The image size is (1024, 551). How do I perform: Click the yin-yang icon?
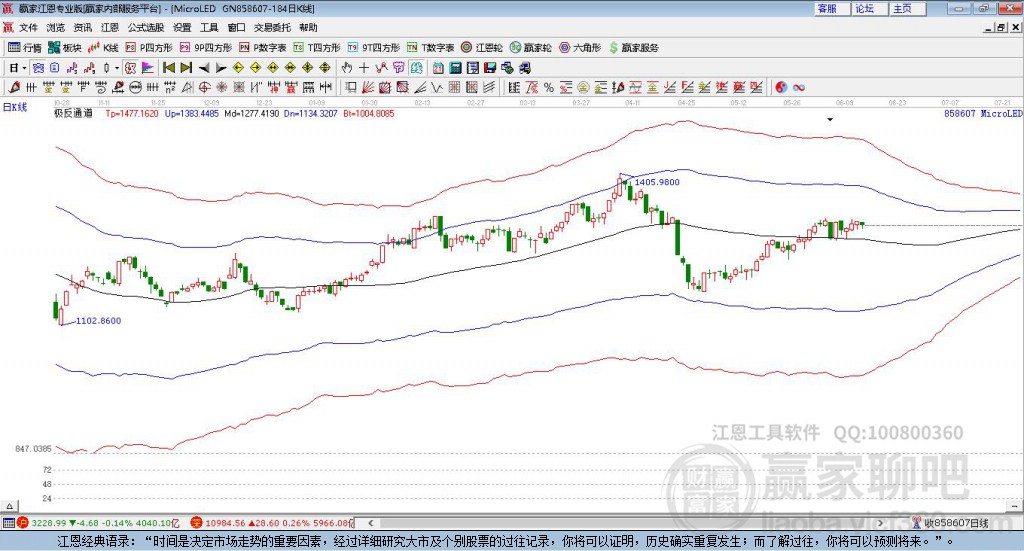782,87
